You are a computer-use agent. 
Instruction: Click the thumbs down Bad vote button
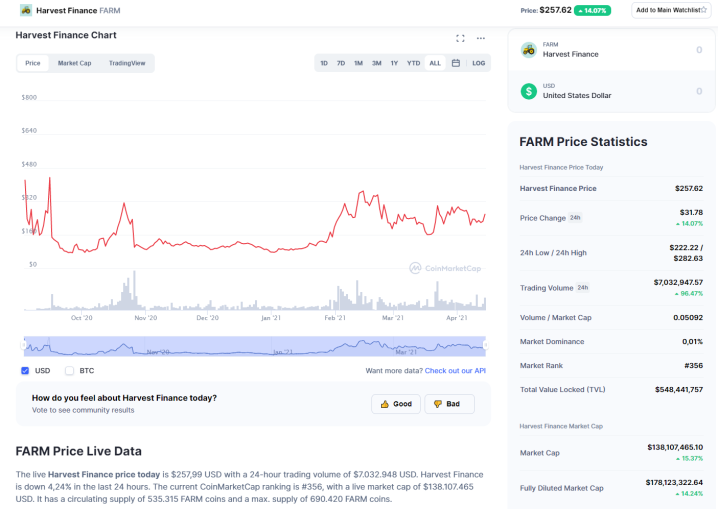click(449, 404)
